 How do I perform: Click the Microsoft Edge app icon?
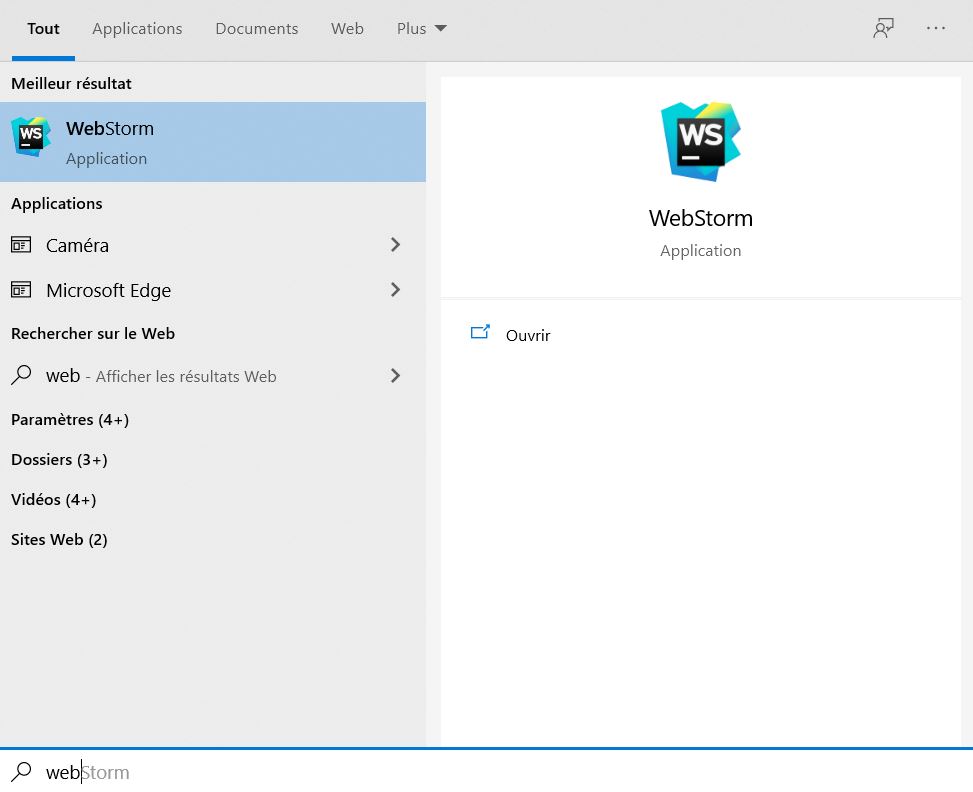coord(21,290)
